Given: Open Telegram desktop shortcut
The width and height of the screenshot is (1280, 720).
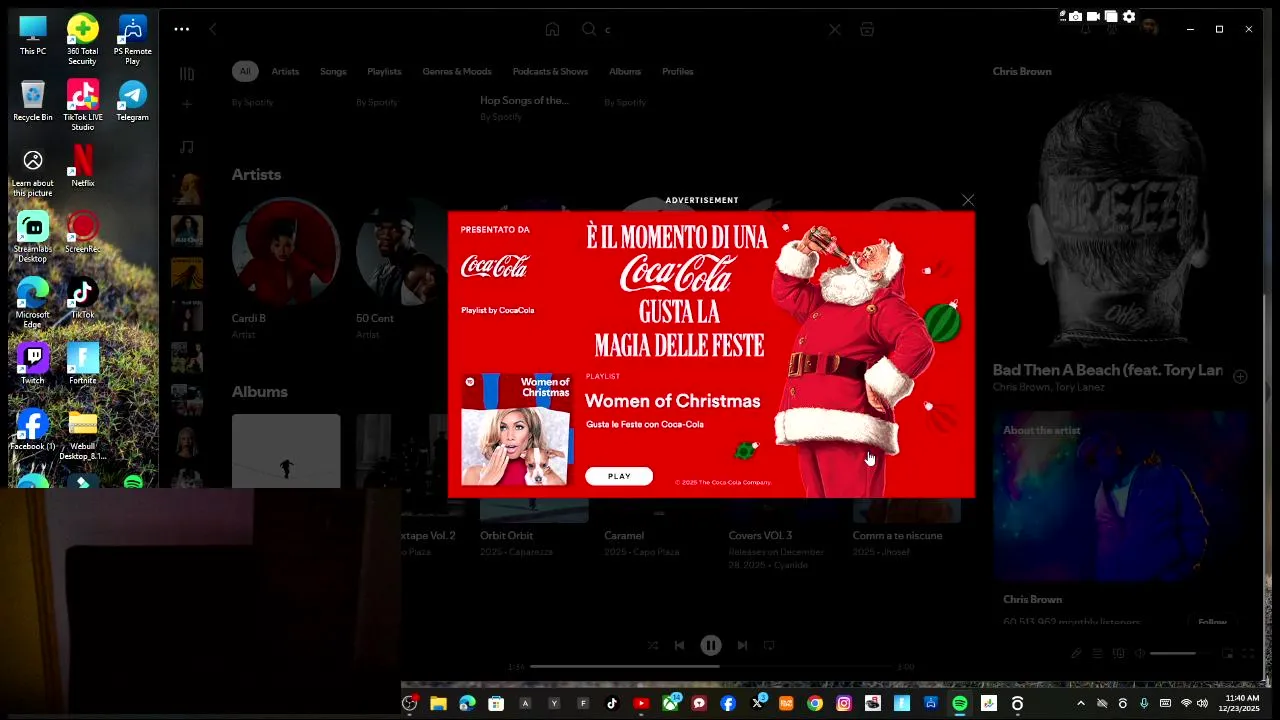Looking at the screenshot, I should pyautogui.click(x=132, y=101).
